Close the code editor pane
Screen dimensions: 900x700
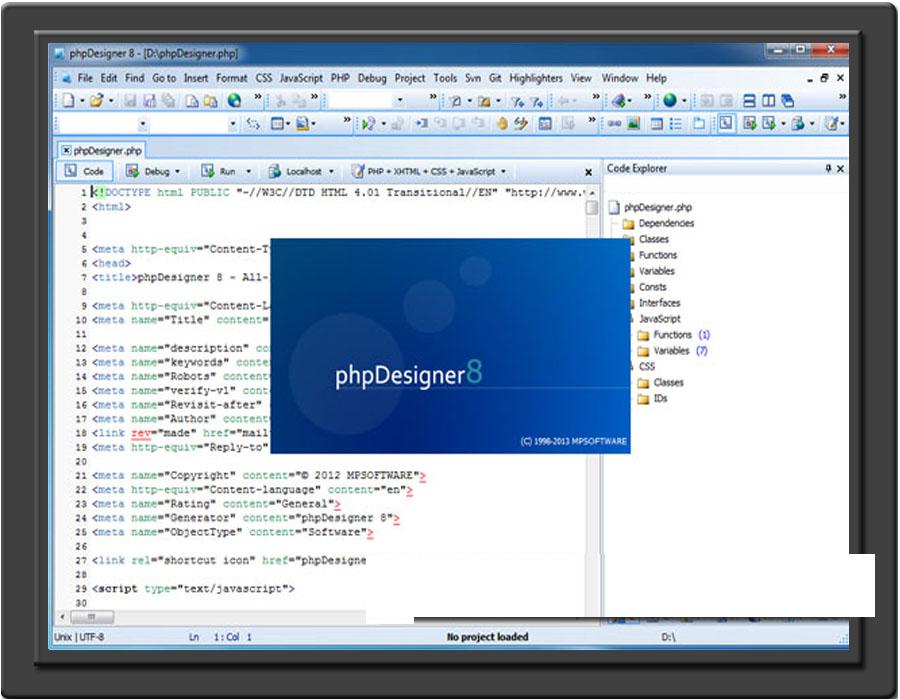588,172
